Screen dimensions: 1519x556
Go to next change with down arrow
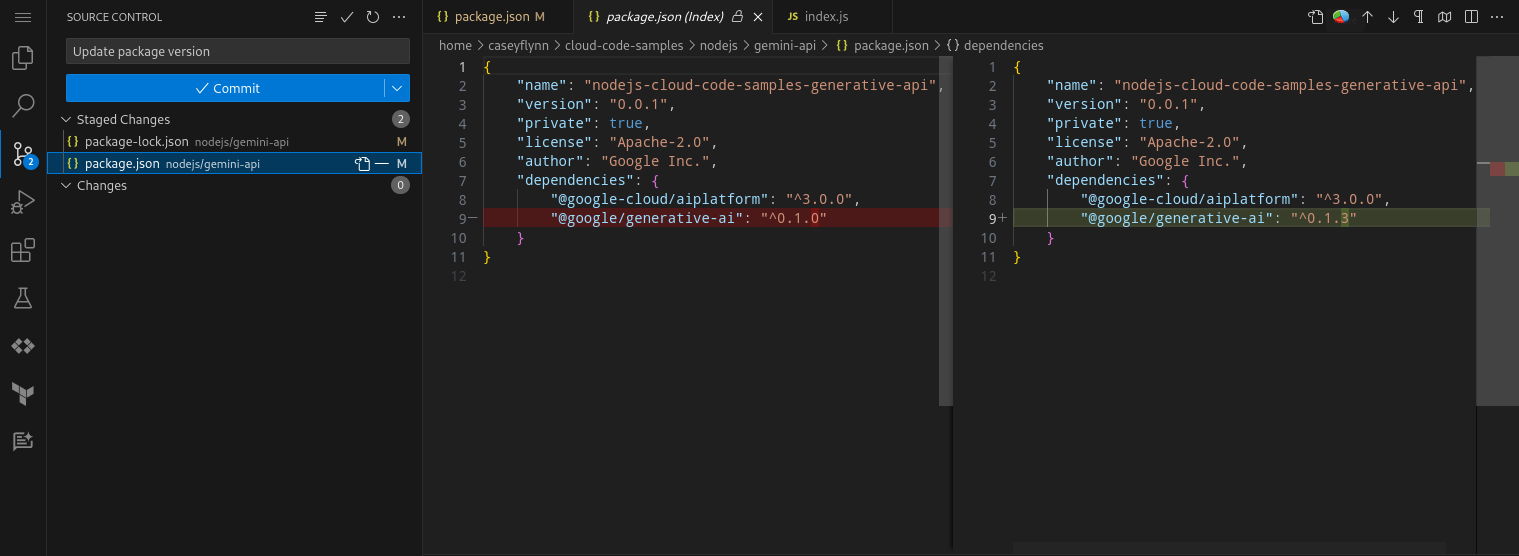pos(1393,17)
